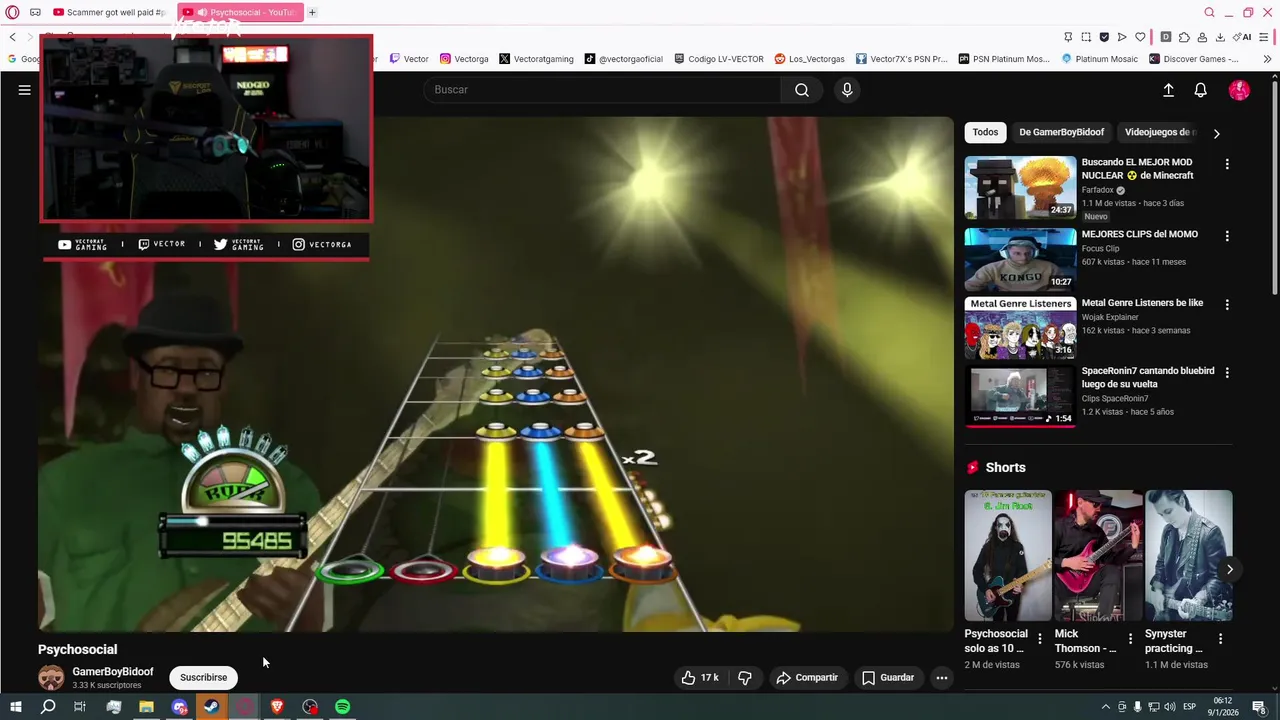Screen dimensions: 1280x720
Task: Open the Opera send/flow arrow icon
Action: [x=1122, y=37]
